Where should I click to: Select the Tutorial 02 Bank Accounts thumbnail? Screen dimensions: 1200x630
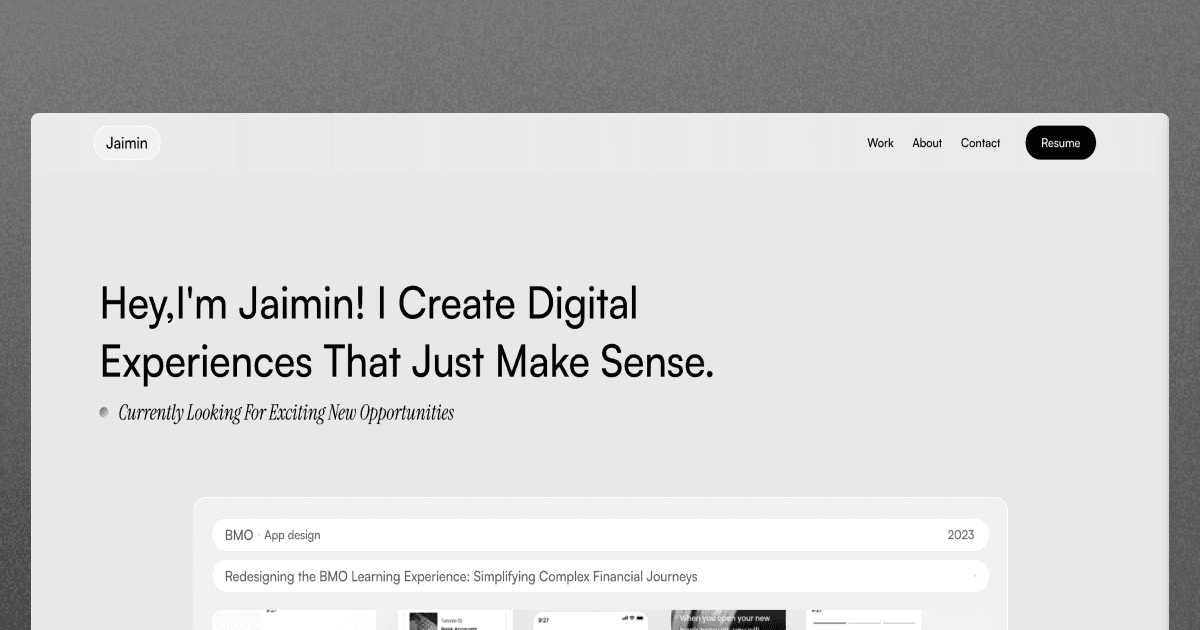tap(455, 622)
